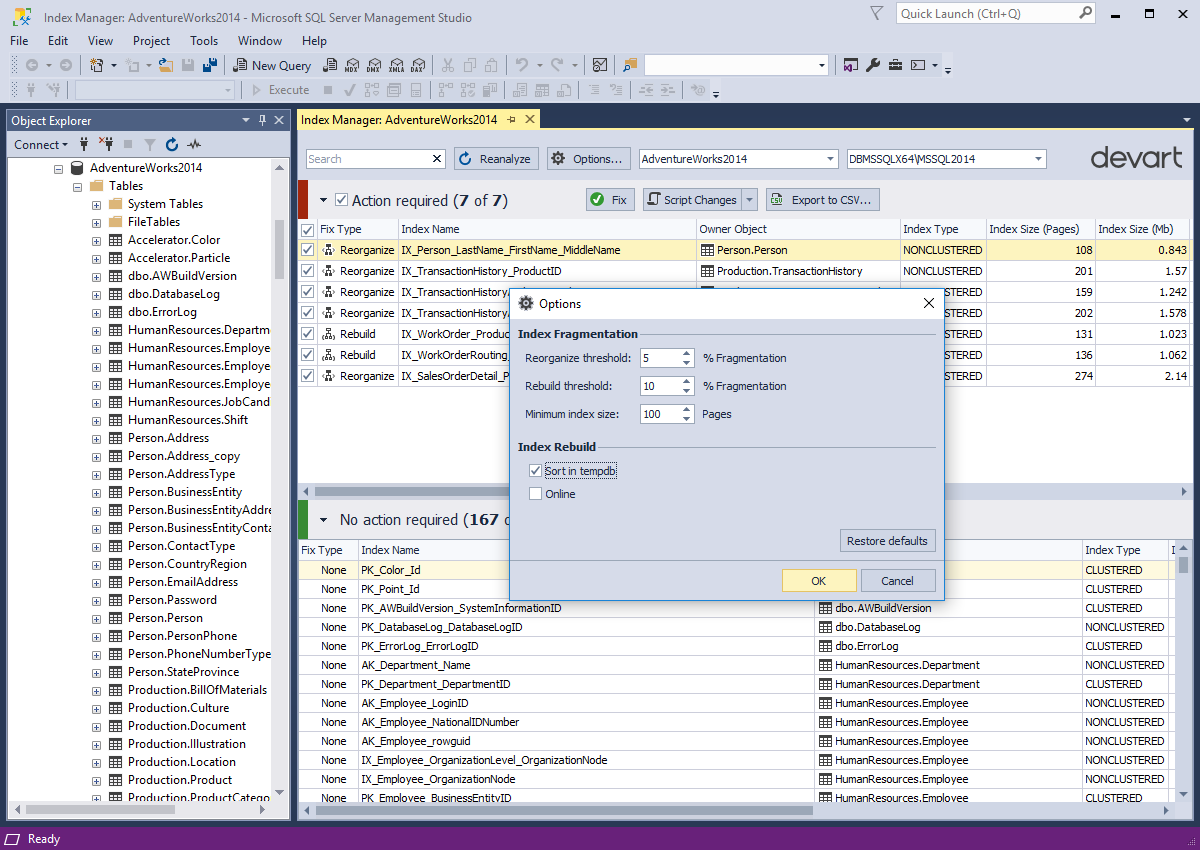Click the Quick Launch search magnifier icon

[x=1085, y=13]
